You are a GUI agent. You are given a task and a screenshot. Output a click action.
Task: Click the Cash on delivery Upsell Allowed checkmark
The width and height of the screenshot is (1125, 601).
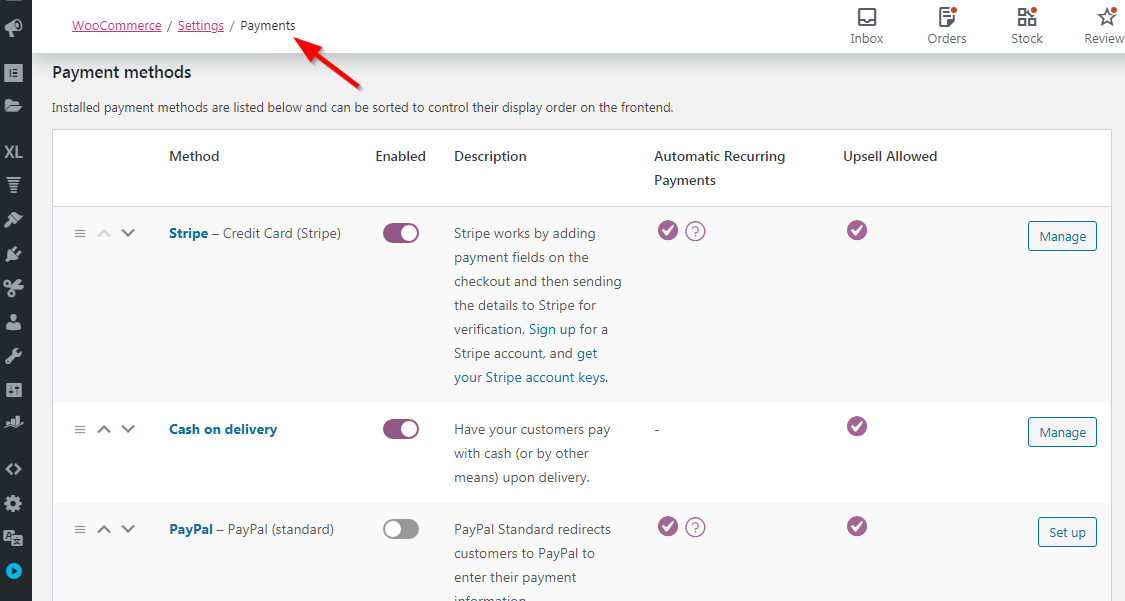(857, 426)
